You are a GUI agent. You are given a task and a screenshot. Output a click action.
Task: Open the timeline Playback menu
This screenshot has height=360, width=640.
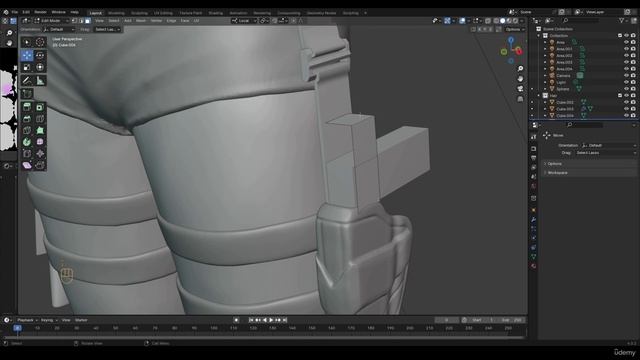[27, 320]
